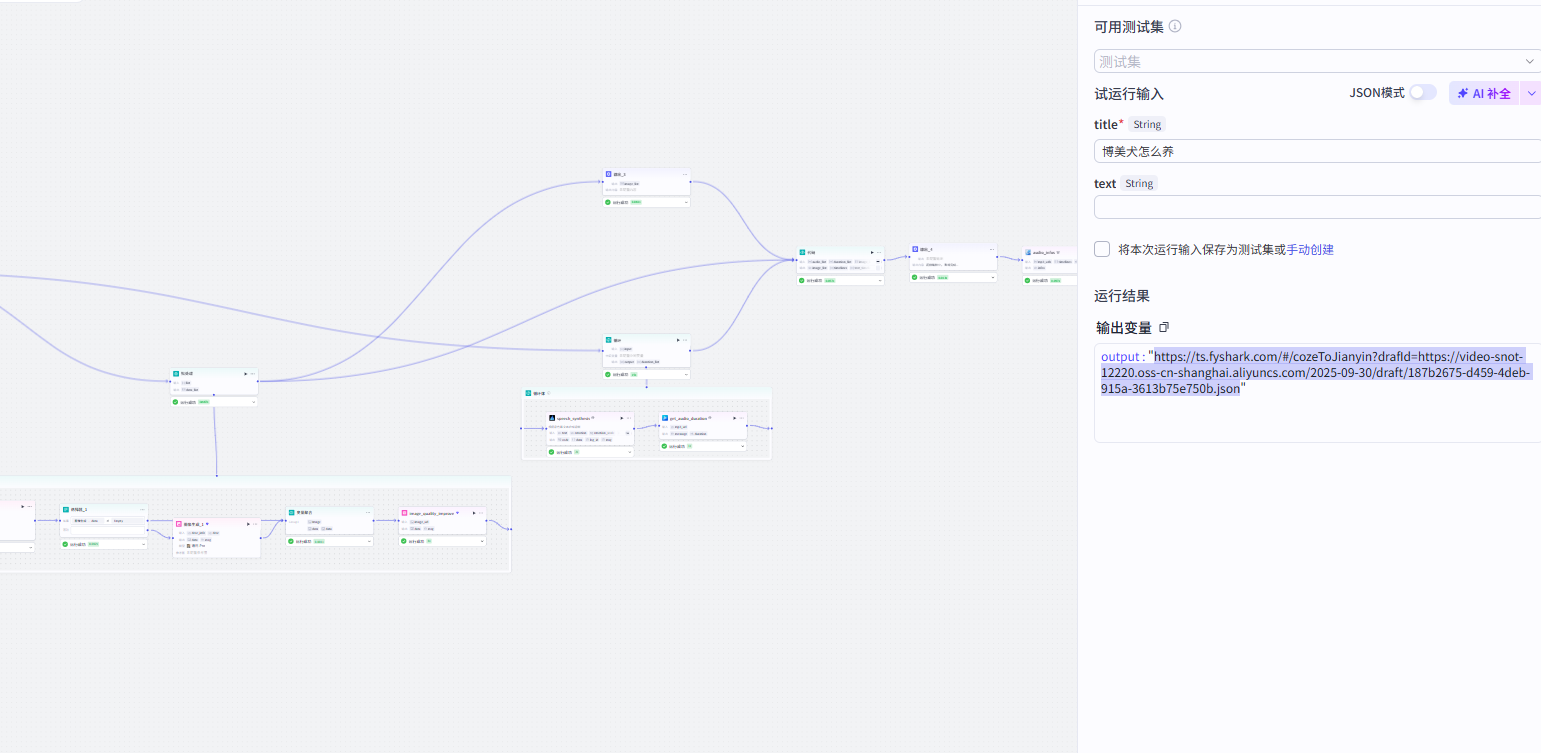This screenshot has width=1541, height=753.
Task: Click the copy icon beside 输出变量
Action: pos(1164,328)
